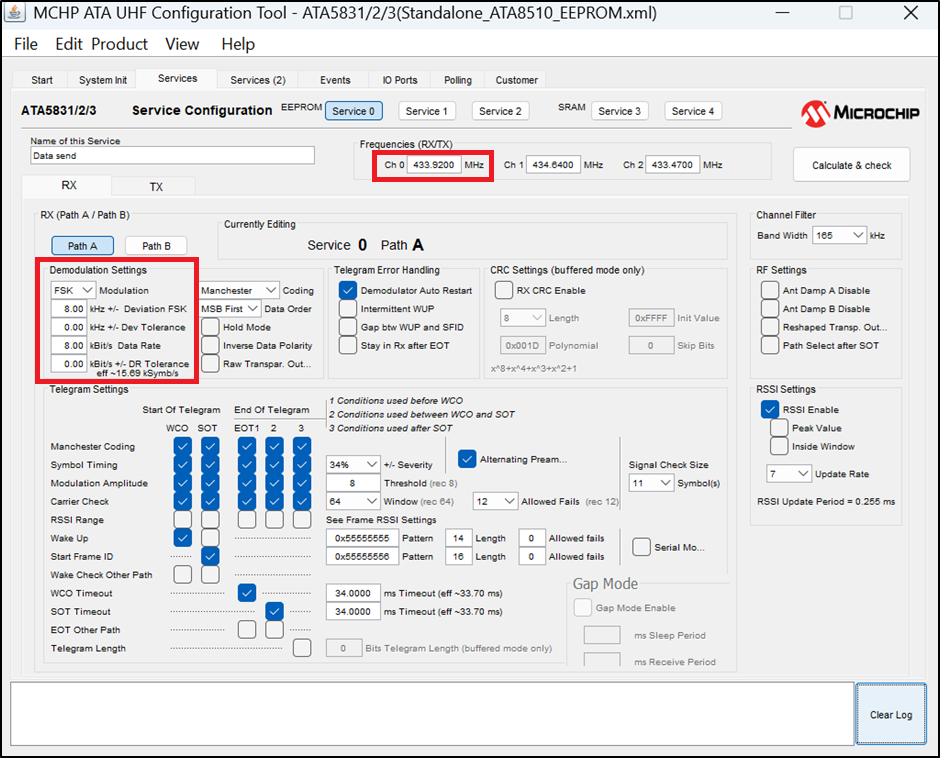
Task: Select the Service 2 button
Action: tap(501, 111)
